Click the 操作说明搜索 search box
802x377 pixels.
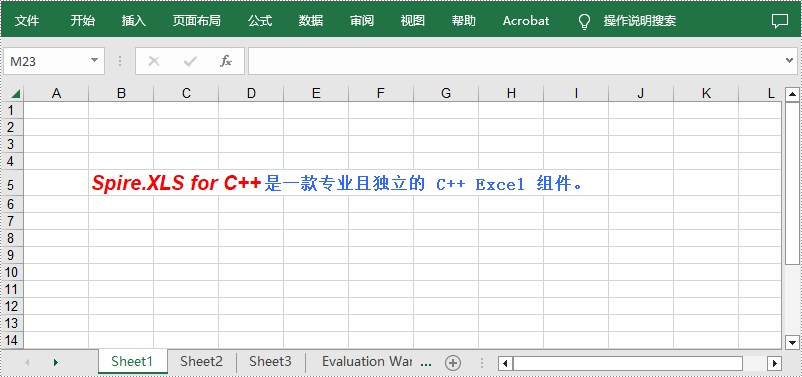[x=640, y=20]
